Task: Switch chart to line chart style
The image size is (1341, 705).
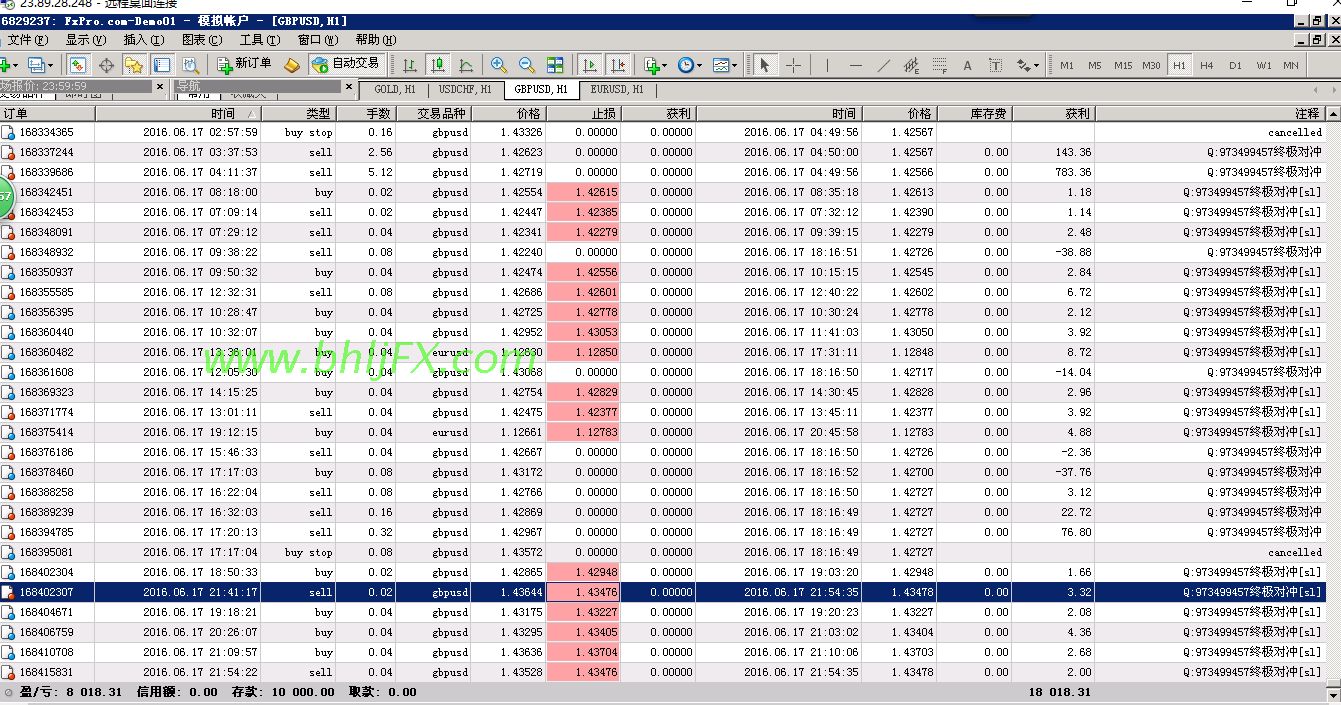Action: pyautogui.click(x=466, y=65)
